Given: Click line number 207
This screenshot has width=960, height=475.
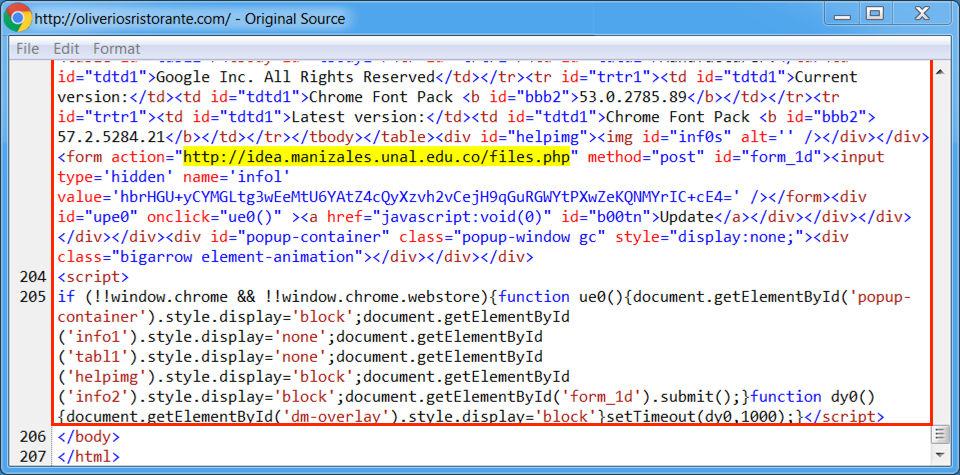Looking at the screenshot, I should coord(32,457).
